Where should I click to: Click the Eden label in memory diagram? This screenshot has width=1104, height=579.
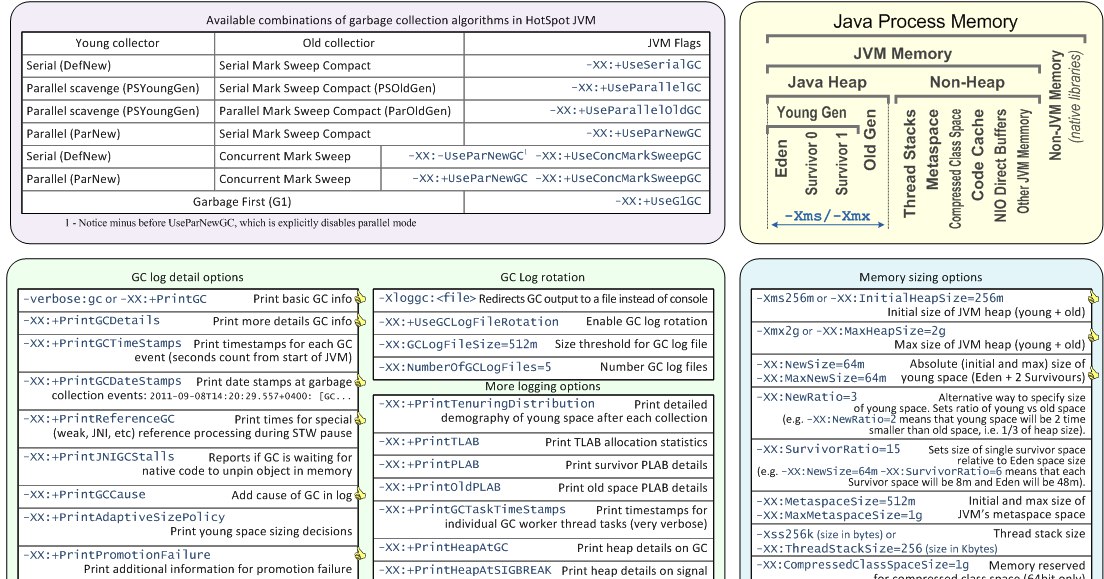(781, 158)
